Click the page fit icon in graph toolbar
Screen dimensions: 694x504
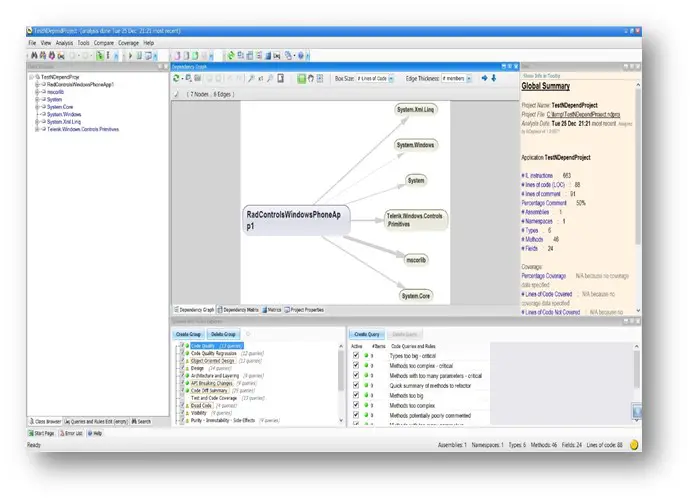281,78
